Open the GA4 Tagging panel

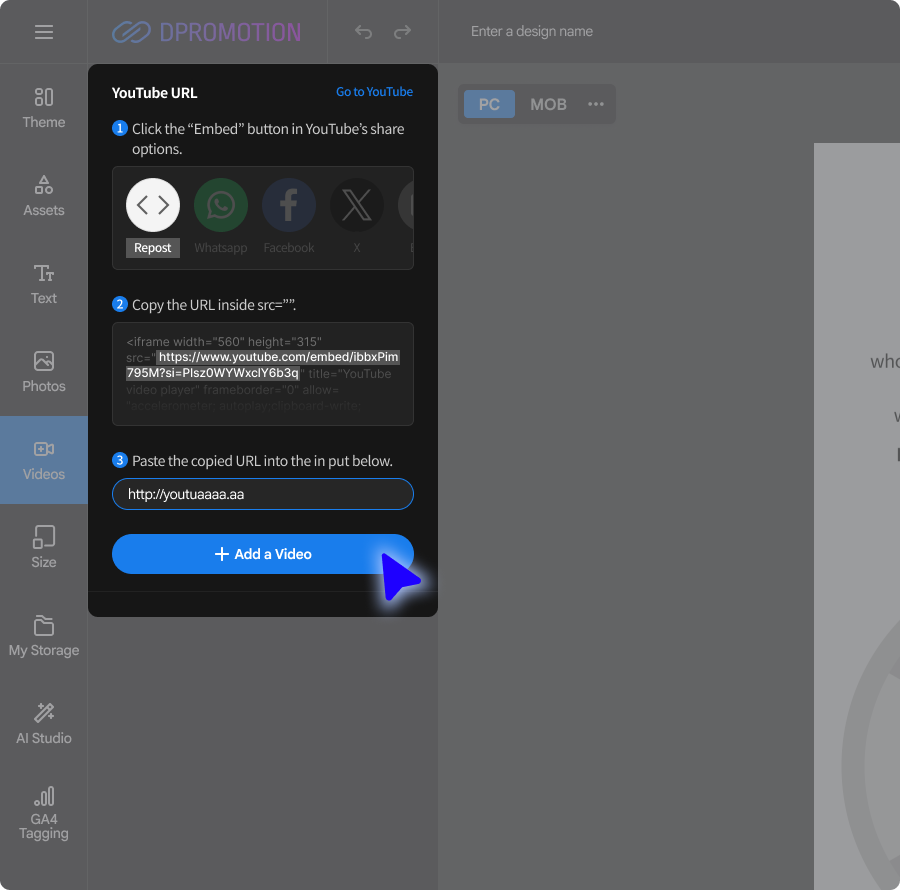[x=44, y=814]
